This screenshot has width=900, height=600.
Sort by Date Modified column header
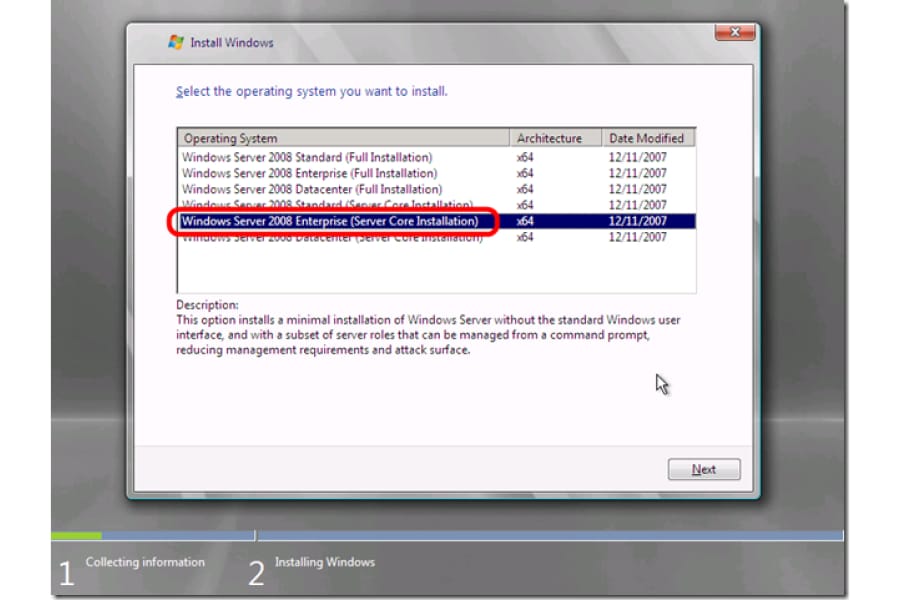(648, 138)
